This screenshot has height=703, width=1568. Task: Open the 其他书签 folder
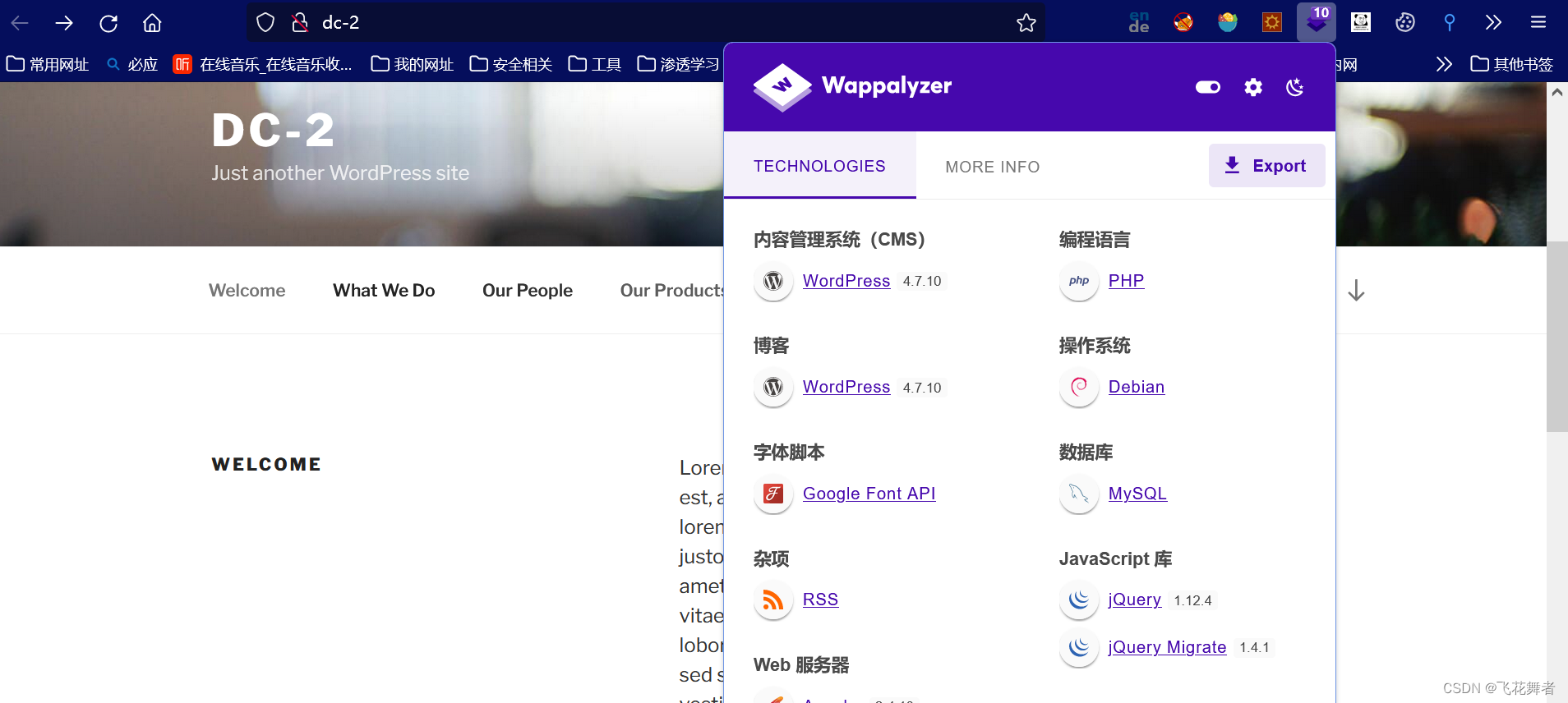[1512, 64]
